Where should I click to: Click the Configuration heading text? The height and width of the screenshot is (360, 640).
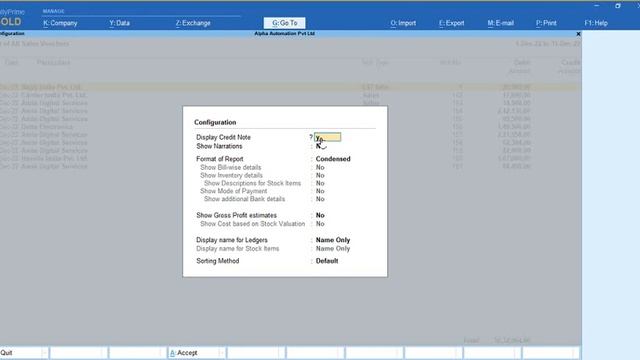click(x=215, y=122)
